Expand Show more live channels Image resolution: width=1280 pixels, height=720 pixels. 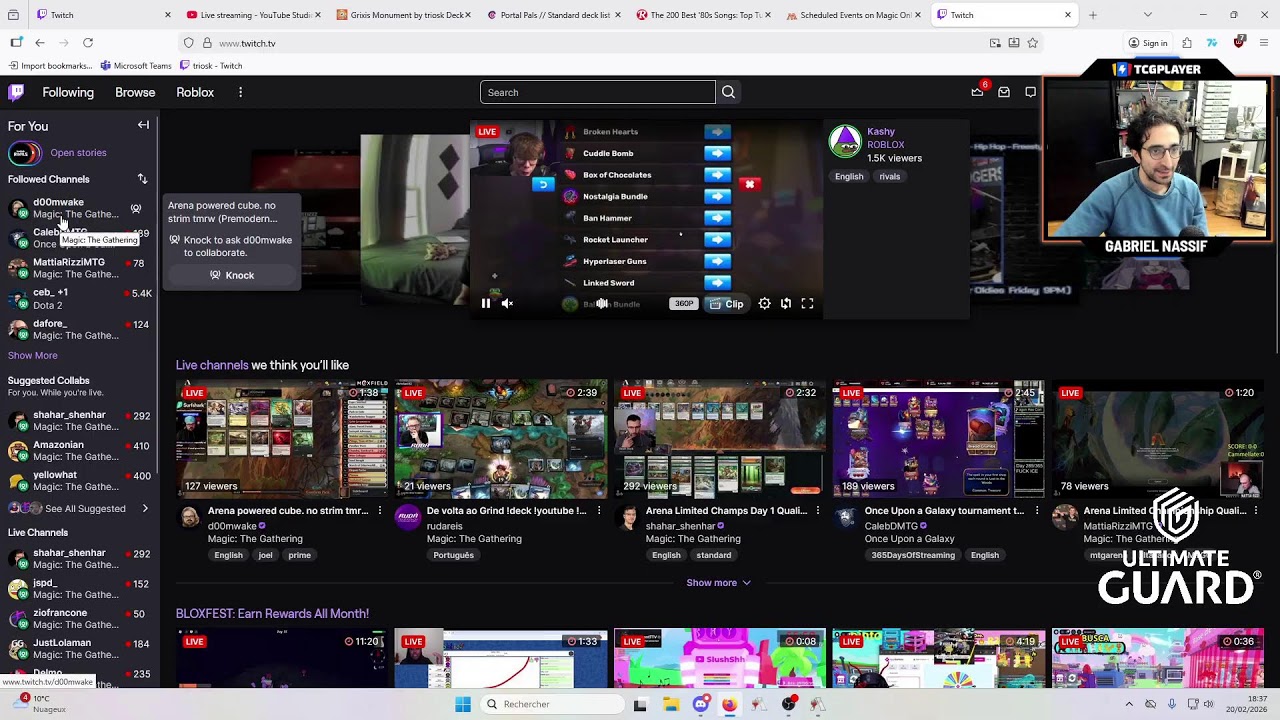point(719,583)
